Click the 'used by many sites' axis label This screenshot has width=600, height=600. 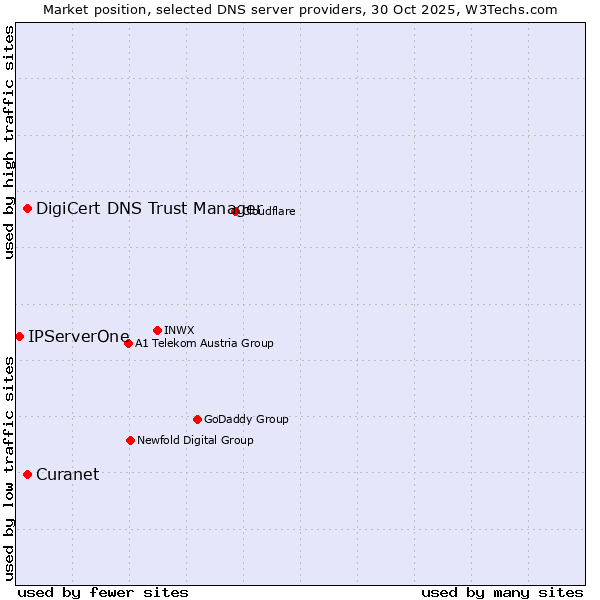pyautogui.click(x=502, y=592)
